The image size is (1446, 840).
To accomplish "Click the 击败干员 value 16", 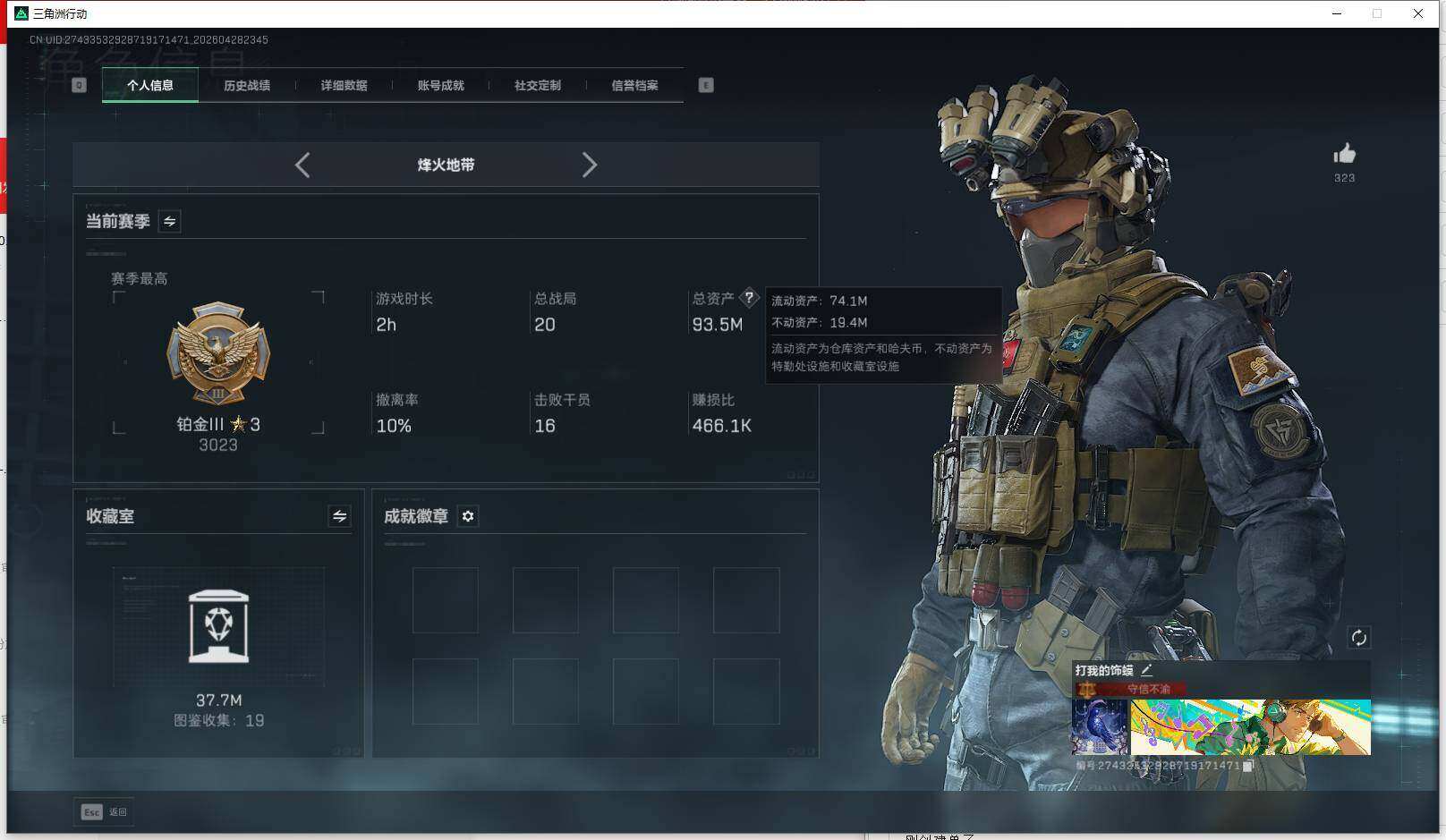I will 545,426.
